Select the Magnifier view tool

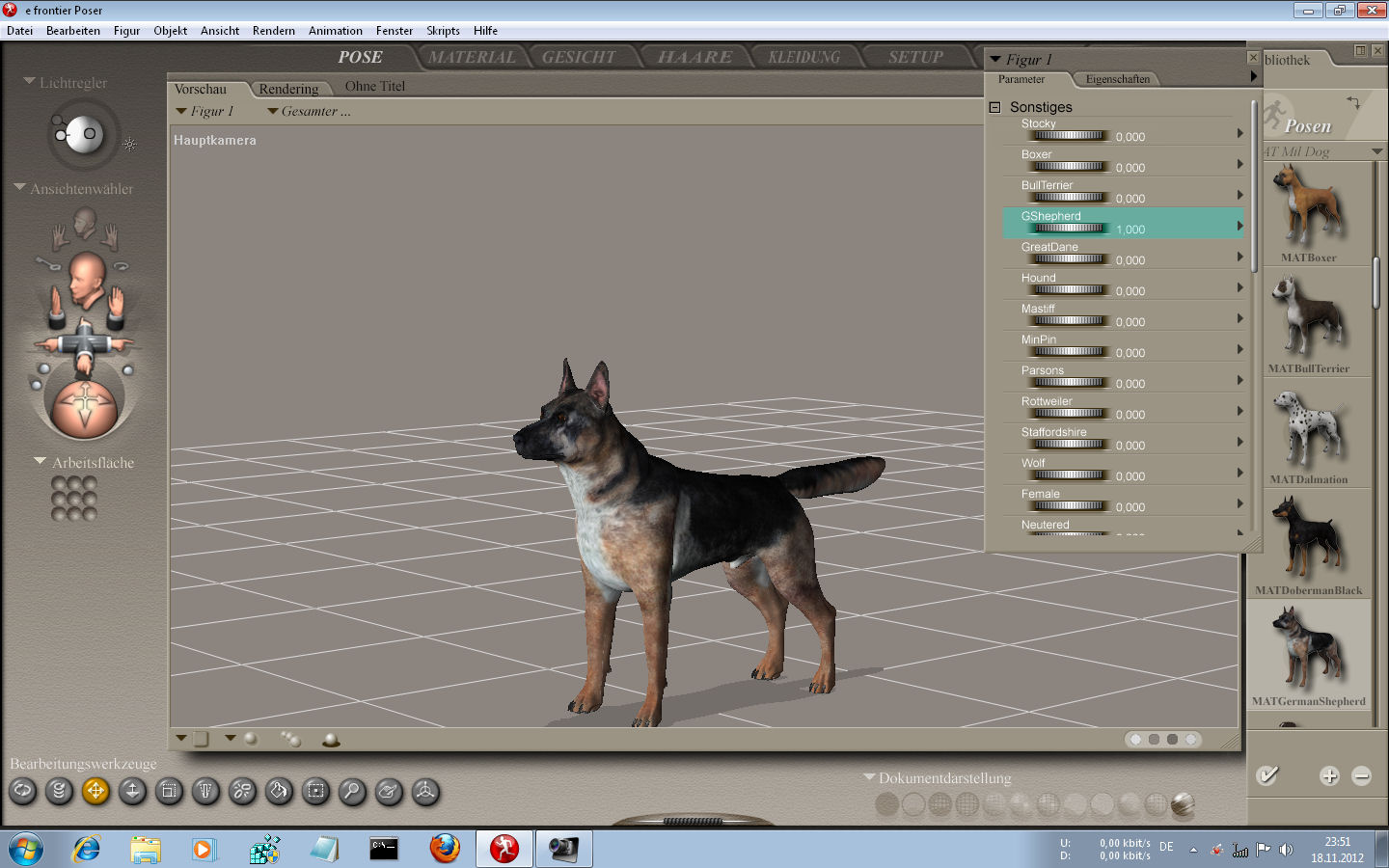click(x=352, y=792)
